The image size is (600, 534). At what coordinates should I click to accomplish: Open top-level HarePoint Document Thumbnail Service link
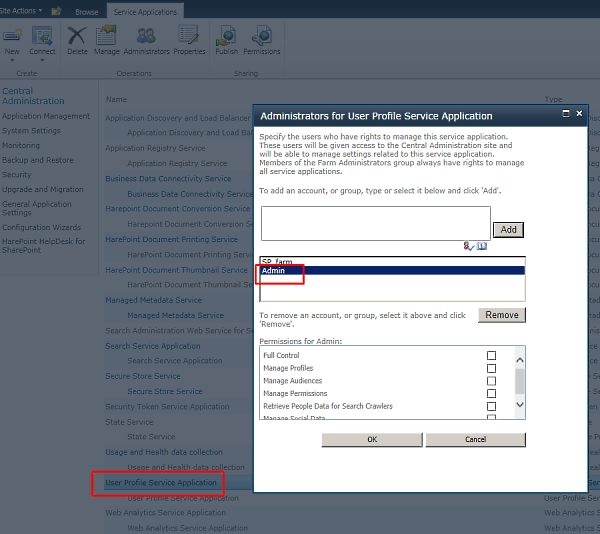coord(176,270)
